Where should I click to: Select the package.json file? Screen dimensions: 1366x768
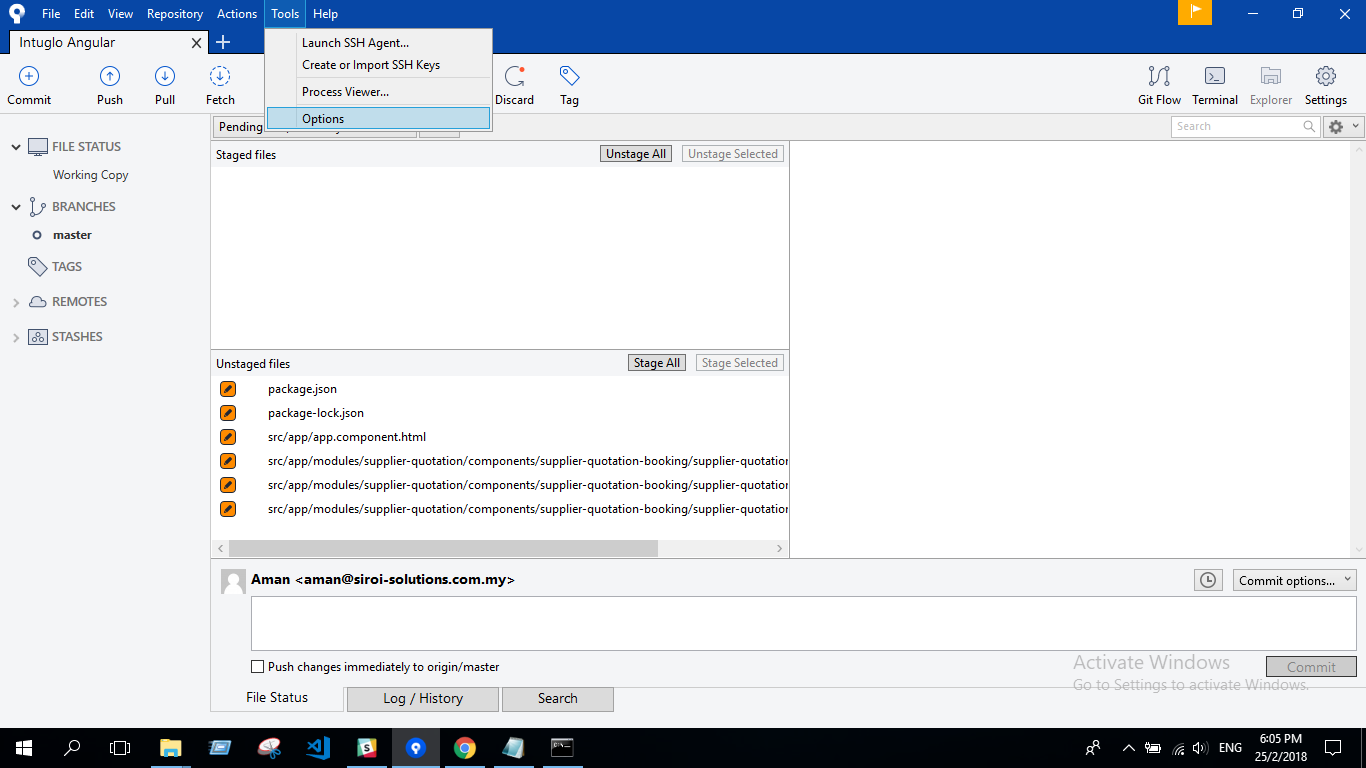302,389
